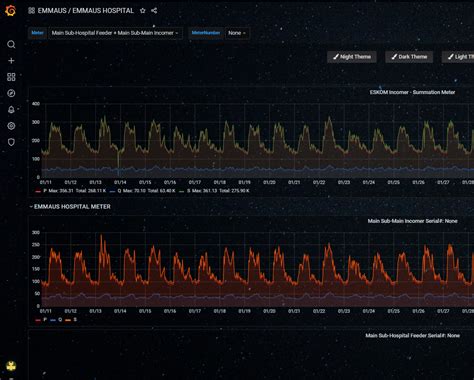474x380 pixels.
Task: Click the Dark Theme button
Action: [x=409, y=57]
